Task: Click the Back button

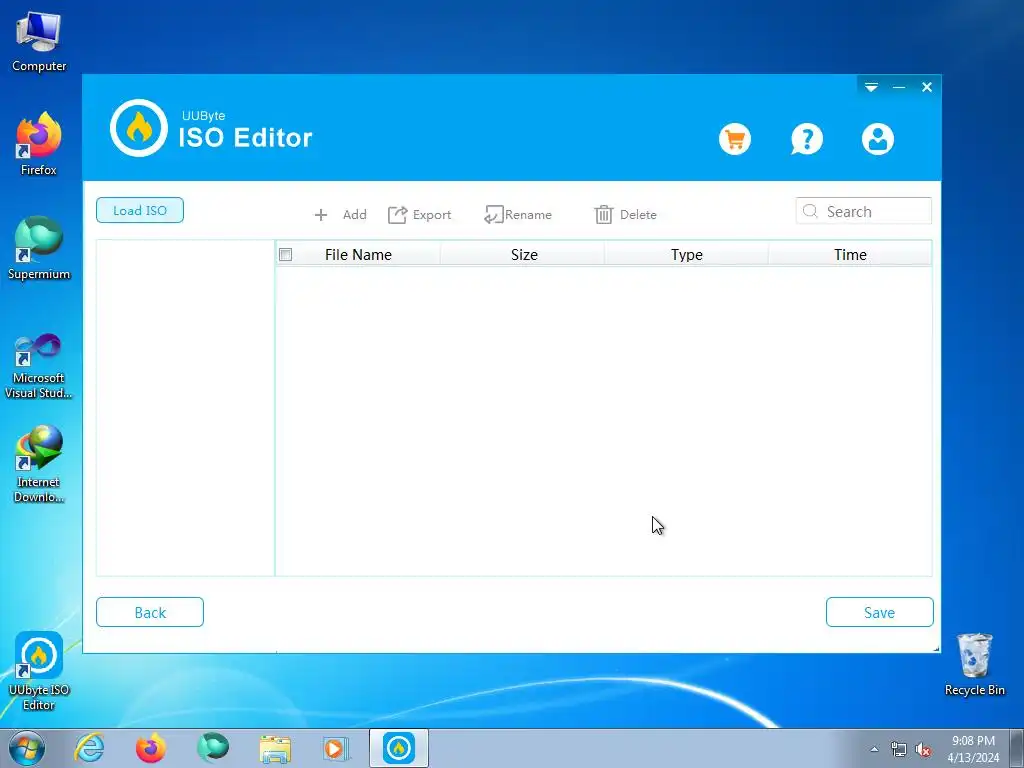Action: [150, 613]
